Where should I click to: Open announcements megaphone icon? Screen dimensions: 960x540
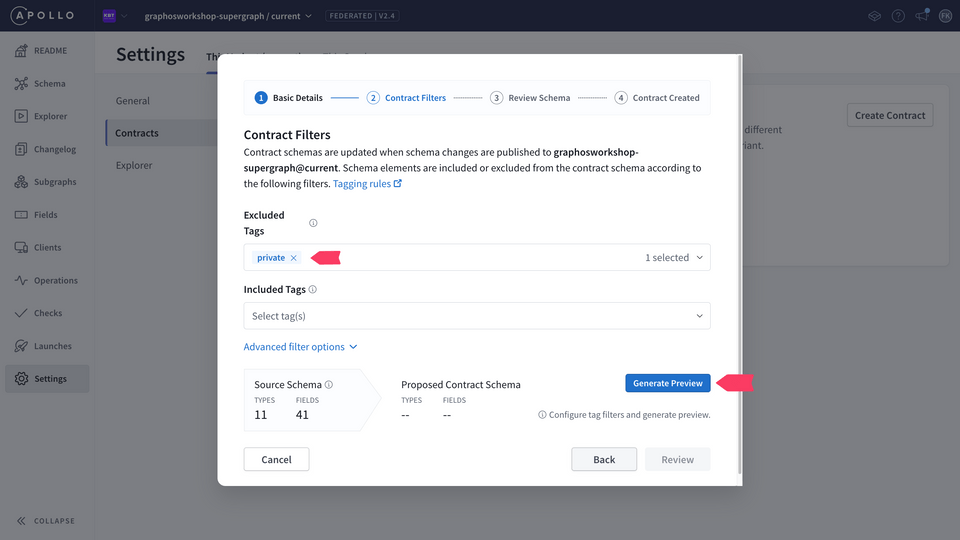(x=922, y=15)
